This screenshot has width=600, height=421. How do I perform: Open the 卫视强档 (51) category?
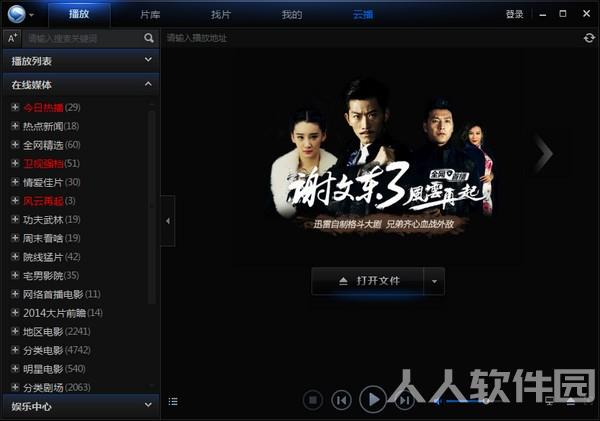tap(51, 163)
